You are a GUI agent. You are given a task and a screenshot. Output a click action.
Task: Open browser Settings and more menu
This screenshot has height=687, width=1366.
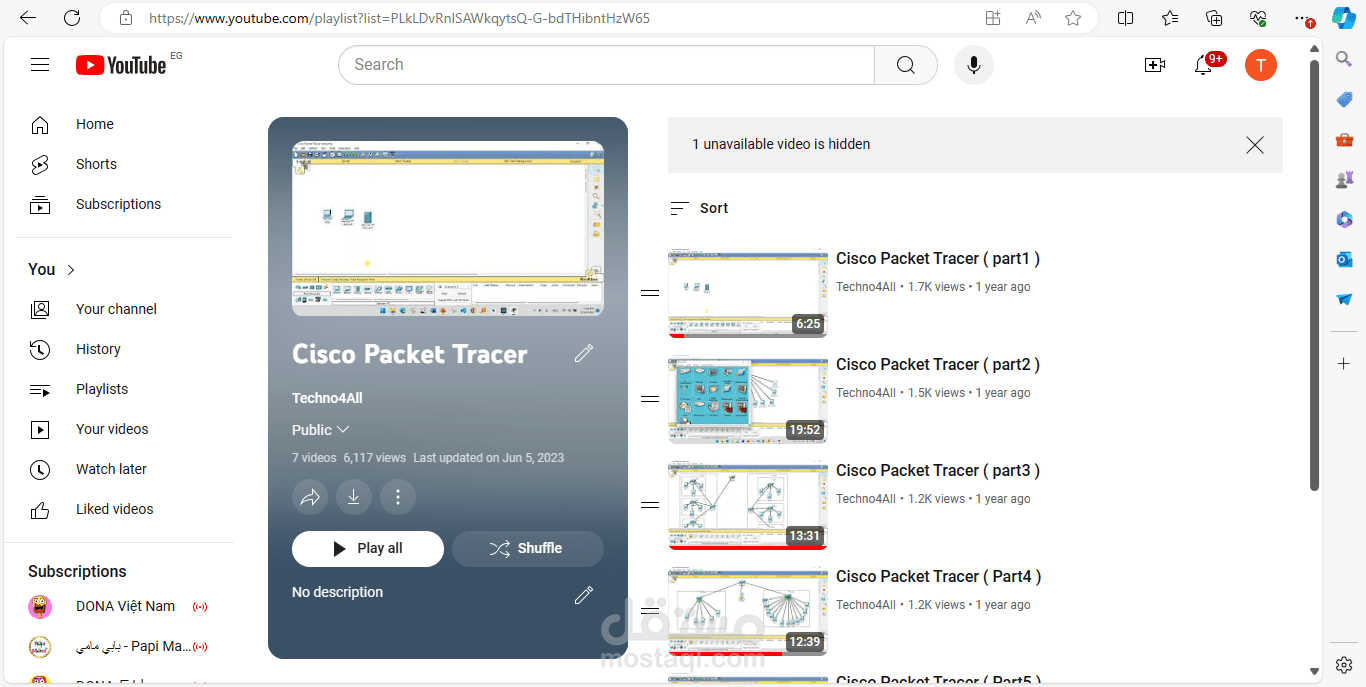click(x=1303, y=18)
